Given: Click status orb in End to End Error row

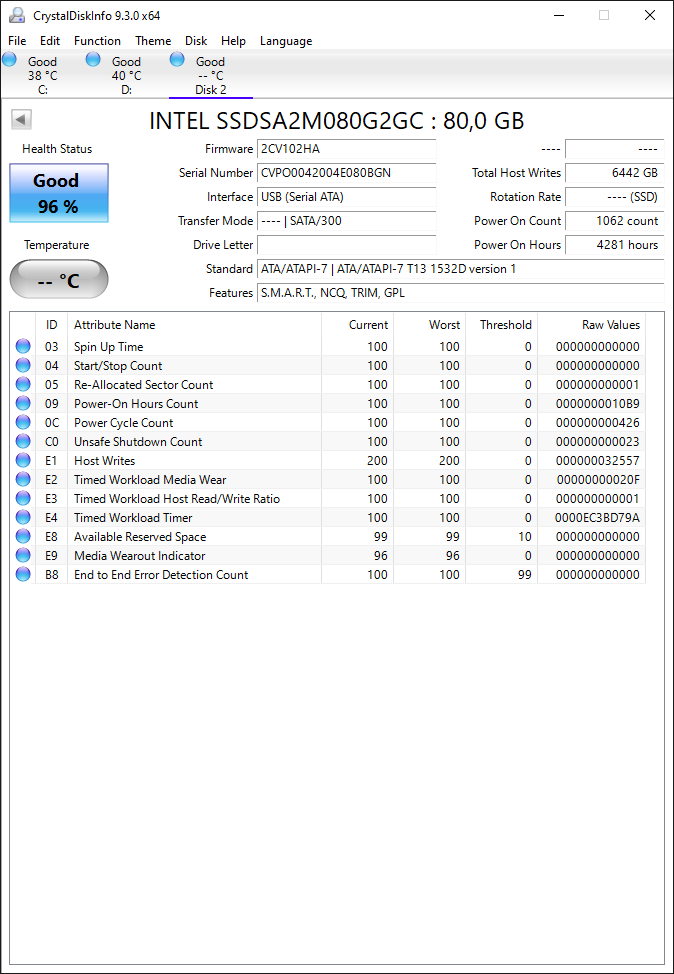Looking at the screenshot, I should (x=23, y=574).
